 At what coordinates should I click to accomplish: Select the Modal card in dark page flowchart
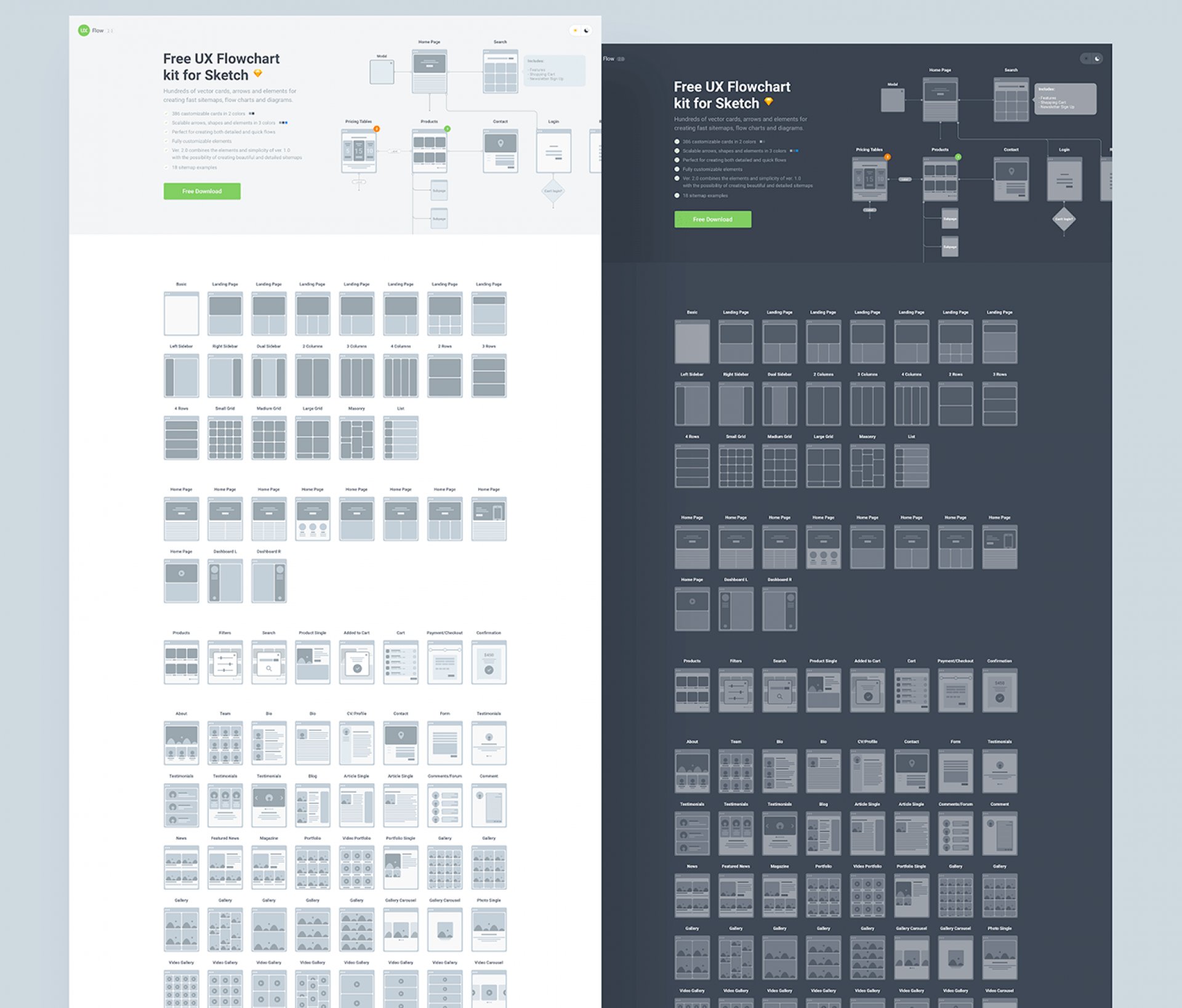coord(893,100)
